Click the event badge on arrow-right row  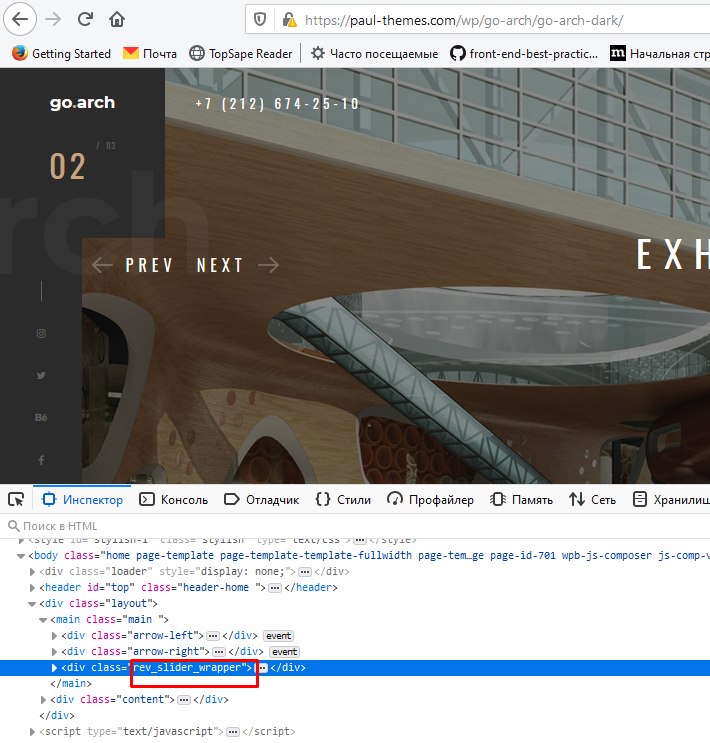point(284,652)
